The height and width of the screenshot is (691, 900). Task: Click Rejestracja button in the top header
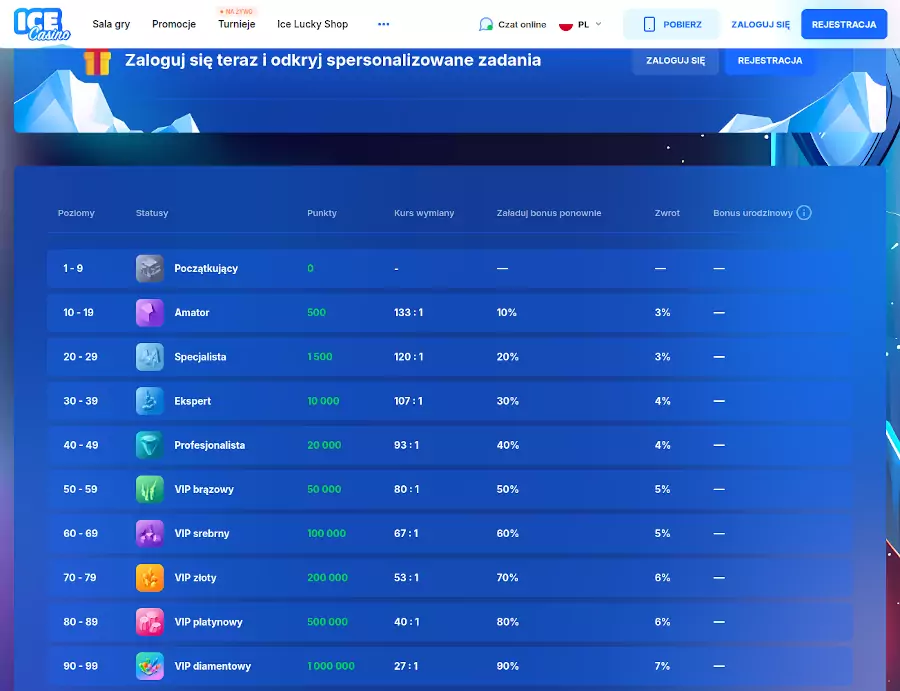pyautogui.click(x=844, y=24)
